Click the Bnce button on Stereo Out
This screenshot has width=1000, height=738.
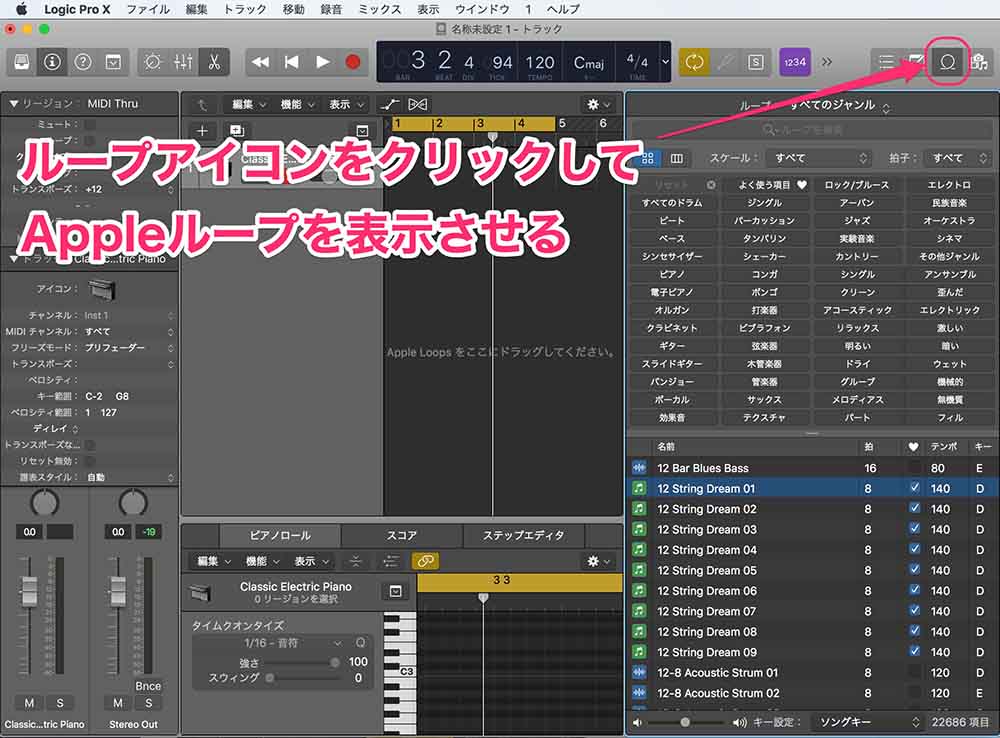148,686
